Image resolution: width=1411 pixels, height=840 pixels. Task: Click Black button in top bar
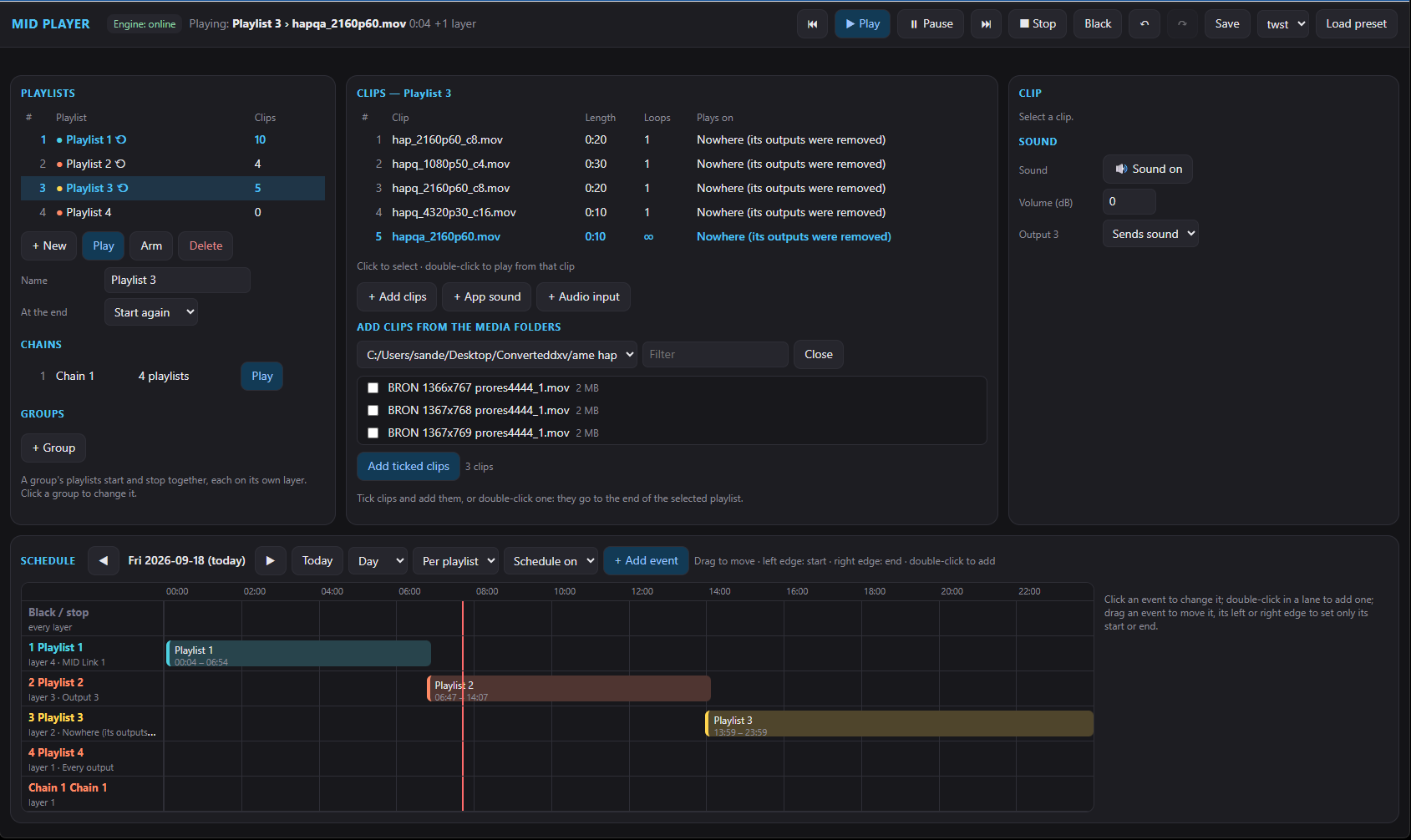1098,24
